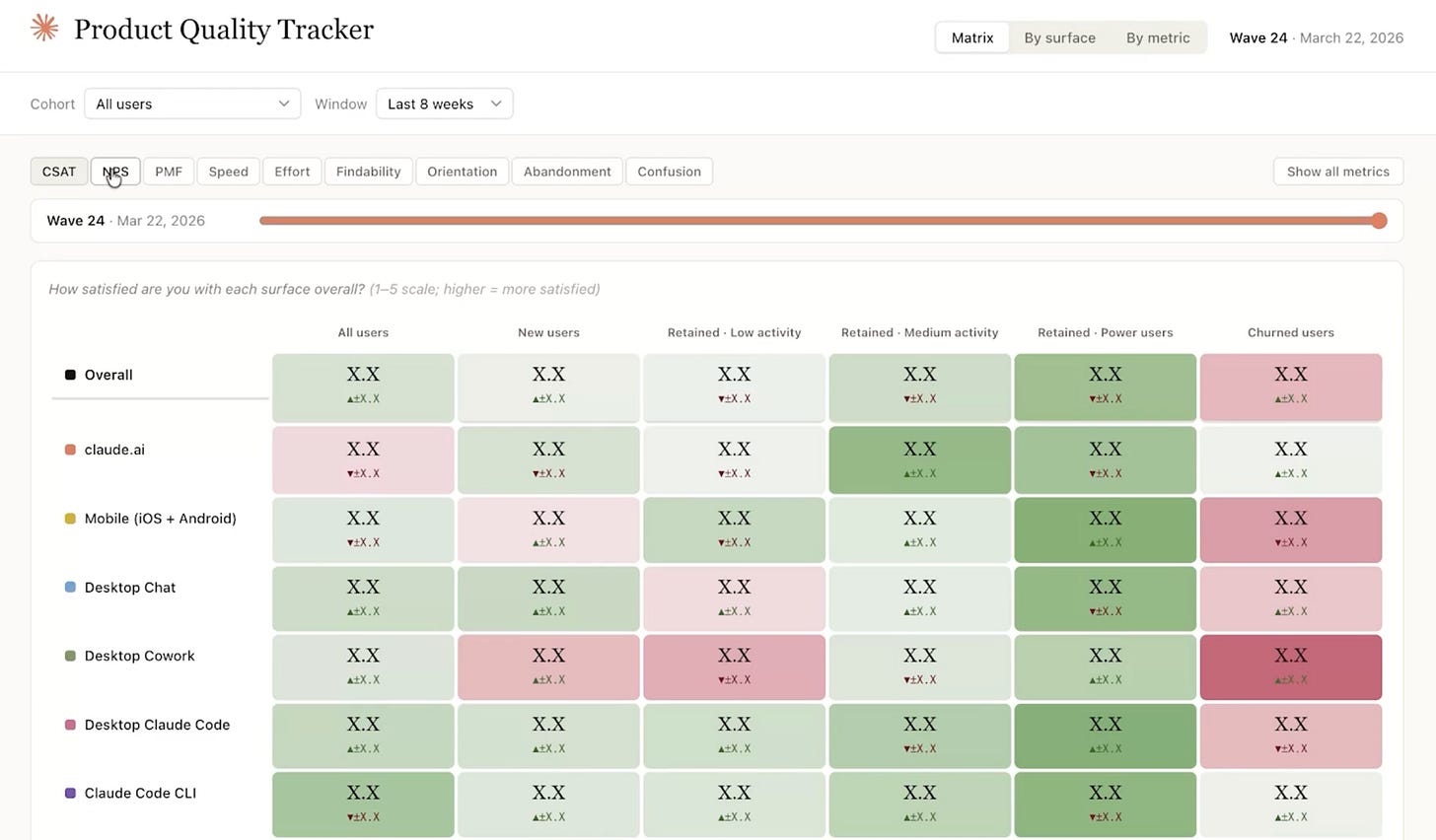Click the Desktop Claude Code row's New users cell
The height and width of the screenshot is (840, 1436).
click(x=548, y=735)
